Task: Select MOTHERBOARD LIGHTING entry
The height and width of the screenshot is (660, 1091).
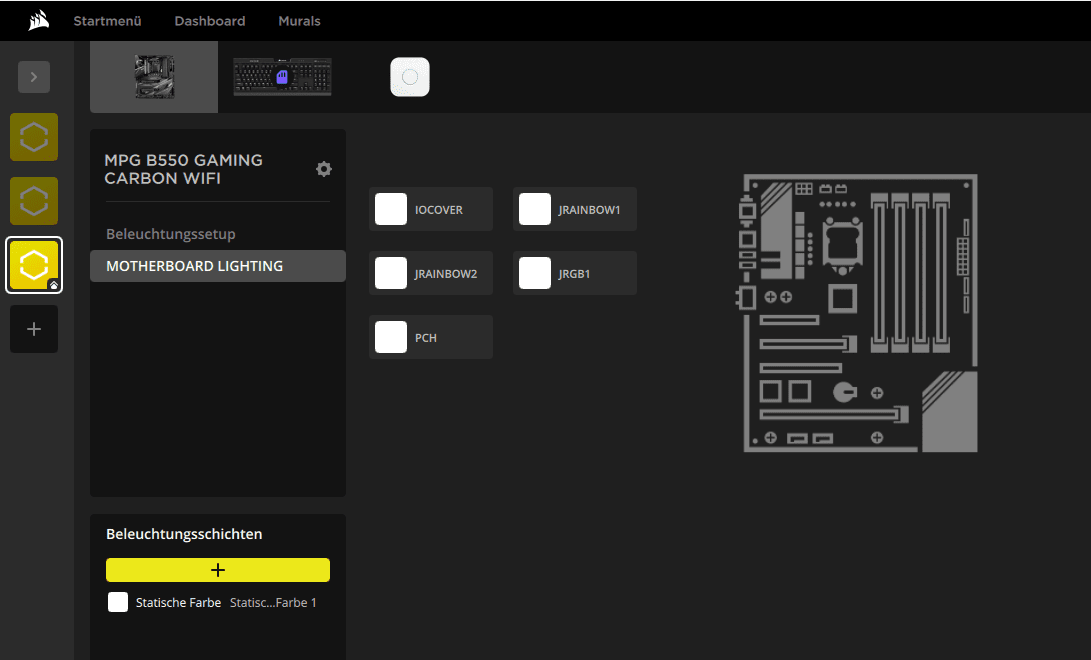Action: pos(218,266)
